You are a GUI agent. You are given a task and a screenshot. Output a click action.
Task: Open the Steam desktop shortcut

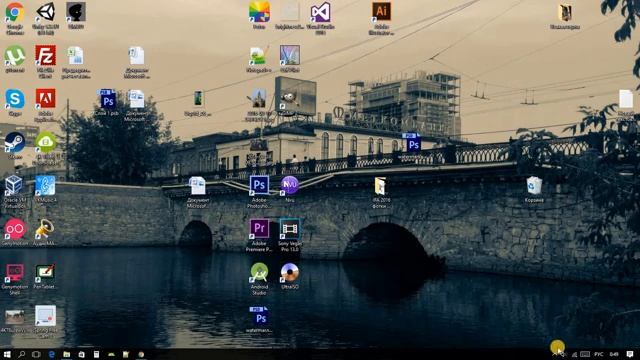(15, 142)
